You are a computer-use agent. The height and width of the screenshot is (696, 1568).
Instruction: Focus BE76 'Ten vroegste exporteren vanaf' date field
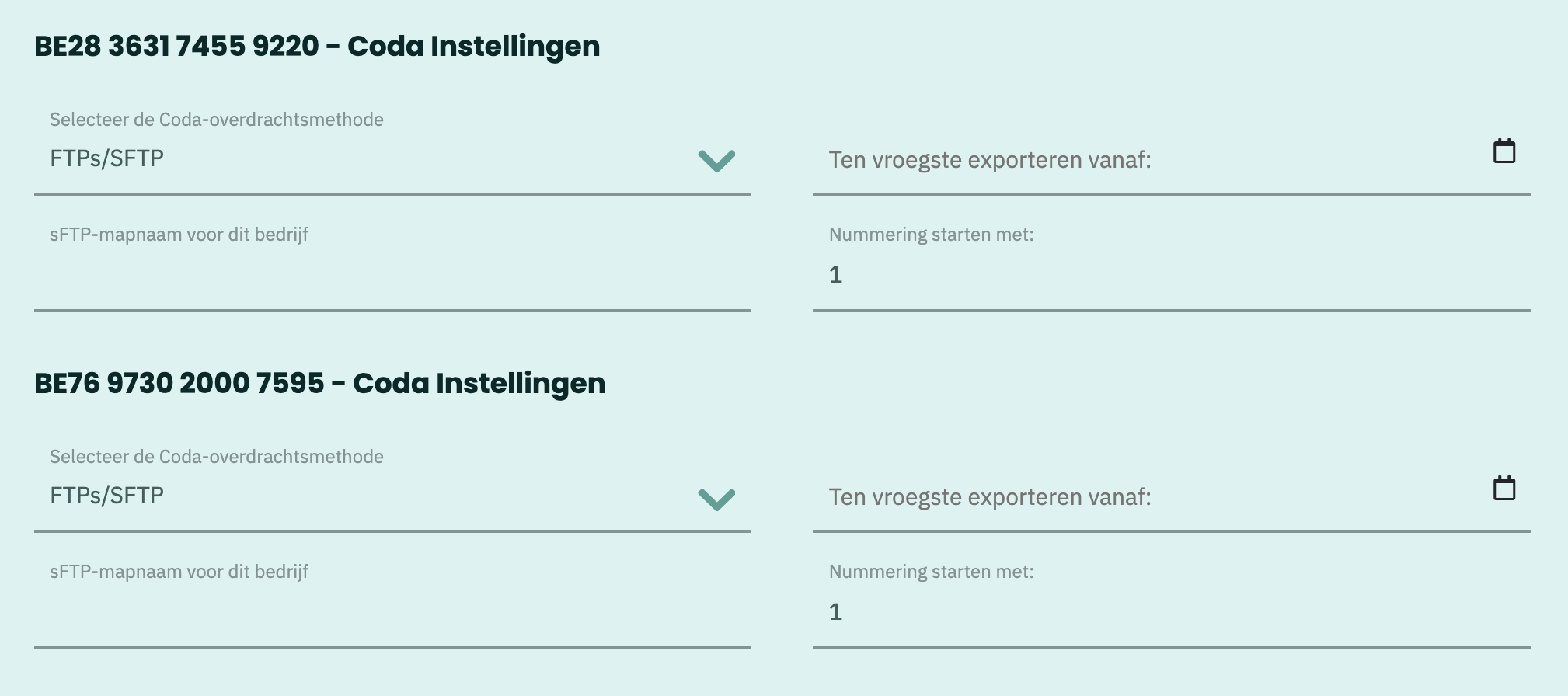1172,496
